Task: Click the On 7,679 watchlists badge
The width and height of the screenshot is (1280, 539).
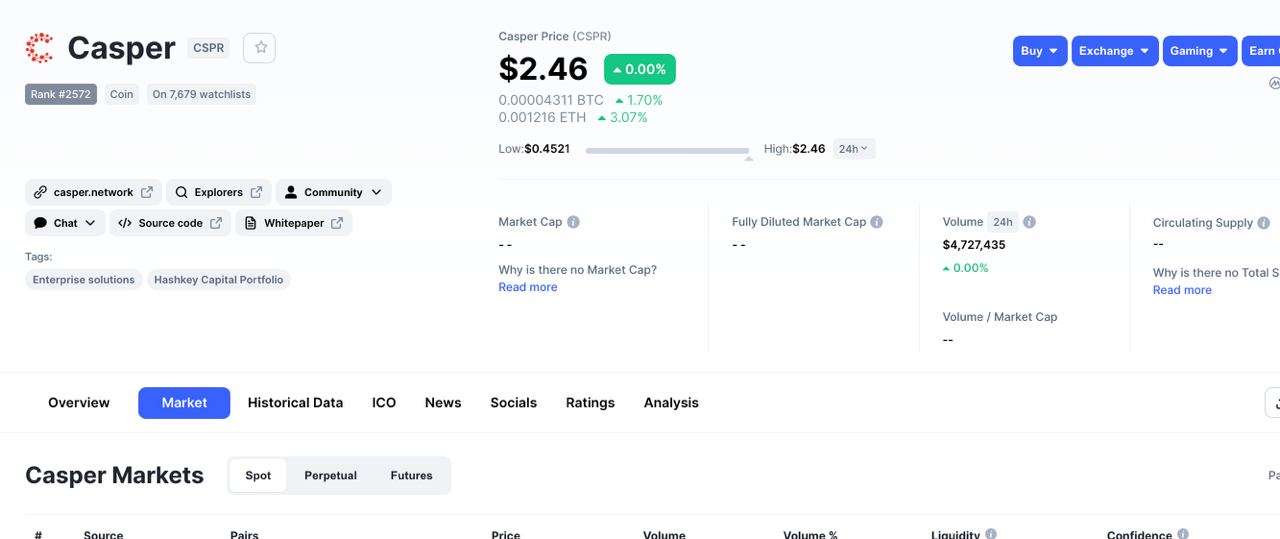Action: pyautogui.click(x=201, y=94)
